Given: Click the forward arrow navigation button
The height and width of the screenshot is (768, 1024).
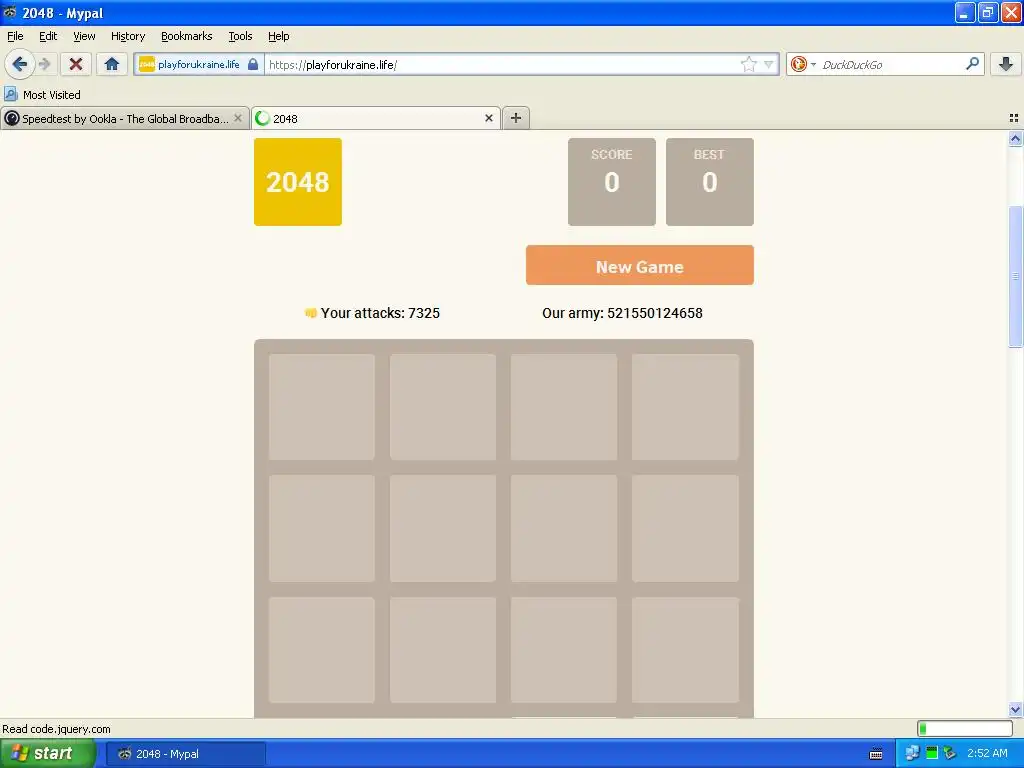Looking at the screenshot, I should point(45,64).
